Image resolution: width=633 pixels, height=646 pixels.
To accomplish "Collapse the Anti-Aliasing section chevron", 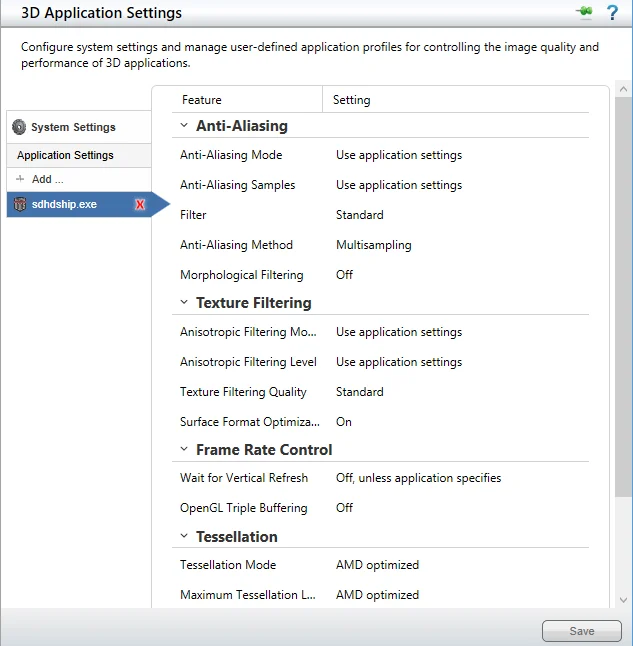I will point(184,125).
